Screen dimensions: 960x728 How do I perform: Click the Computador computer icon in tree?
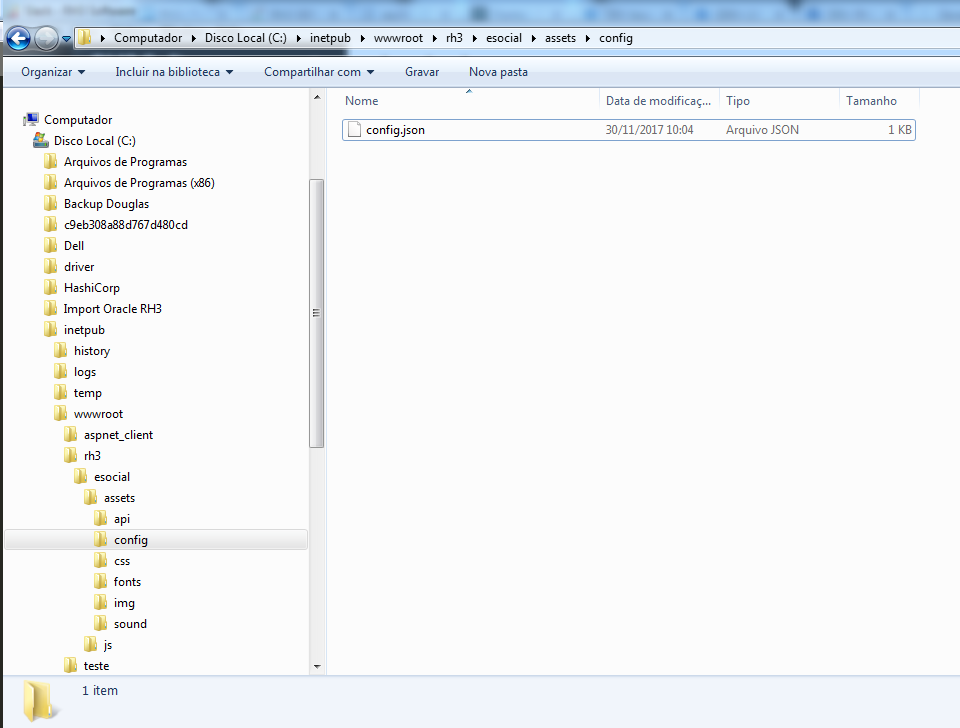coord(31,120)
